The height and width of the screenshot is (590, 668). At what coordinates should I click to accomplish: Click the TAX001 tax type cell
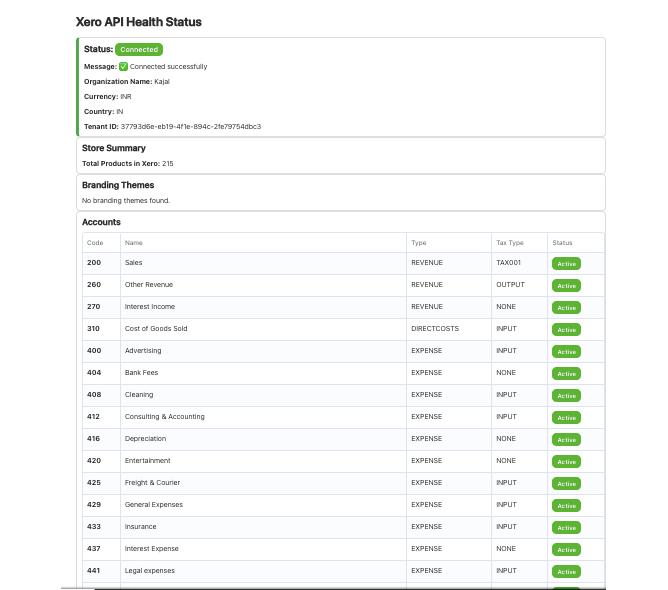point(508,263)
